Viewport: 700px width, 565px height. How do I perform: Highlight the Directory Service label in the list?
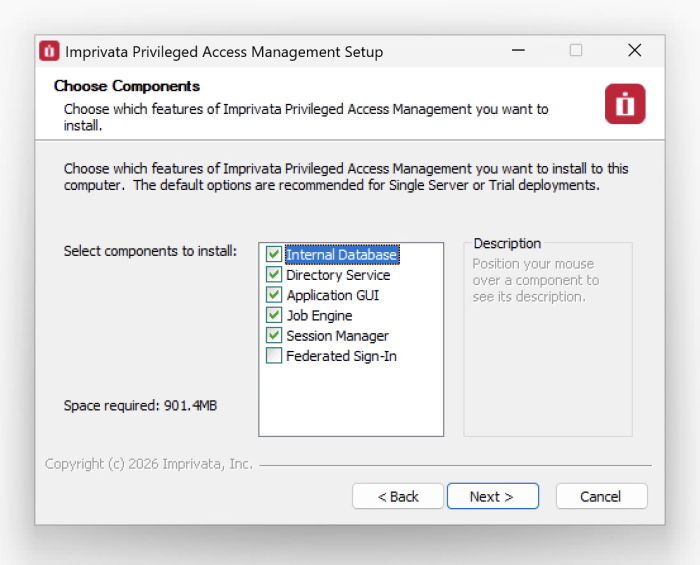(338, 275)
